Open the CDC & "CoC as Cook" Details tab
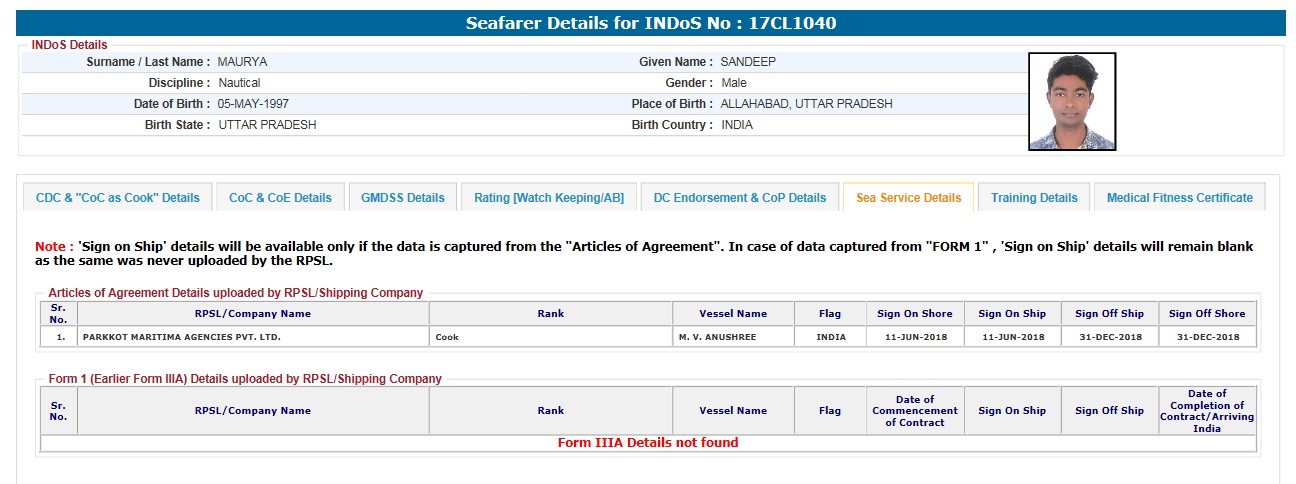This screenshot has height=484, width=1296. point(117,198)
